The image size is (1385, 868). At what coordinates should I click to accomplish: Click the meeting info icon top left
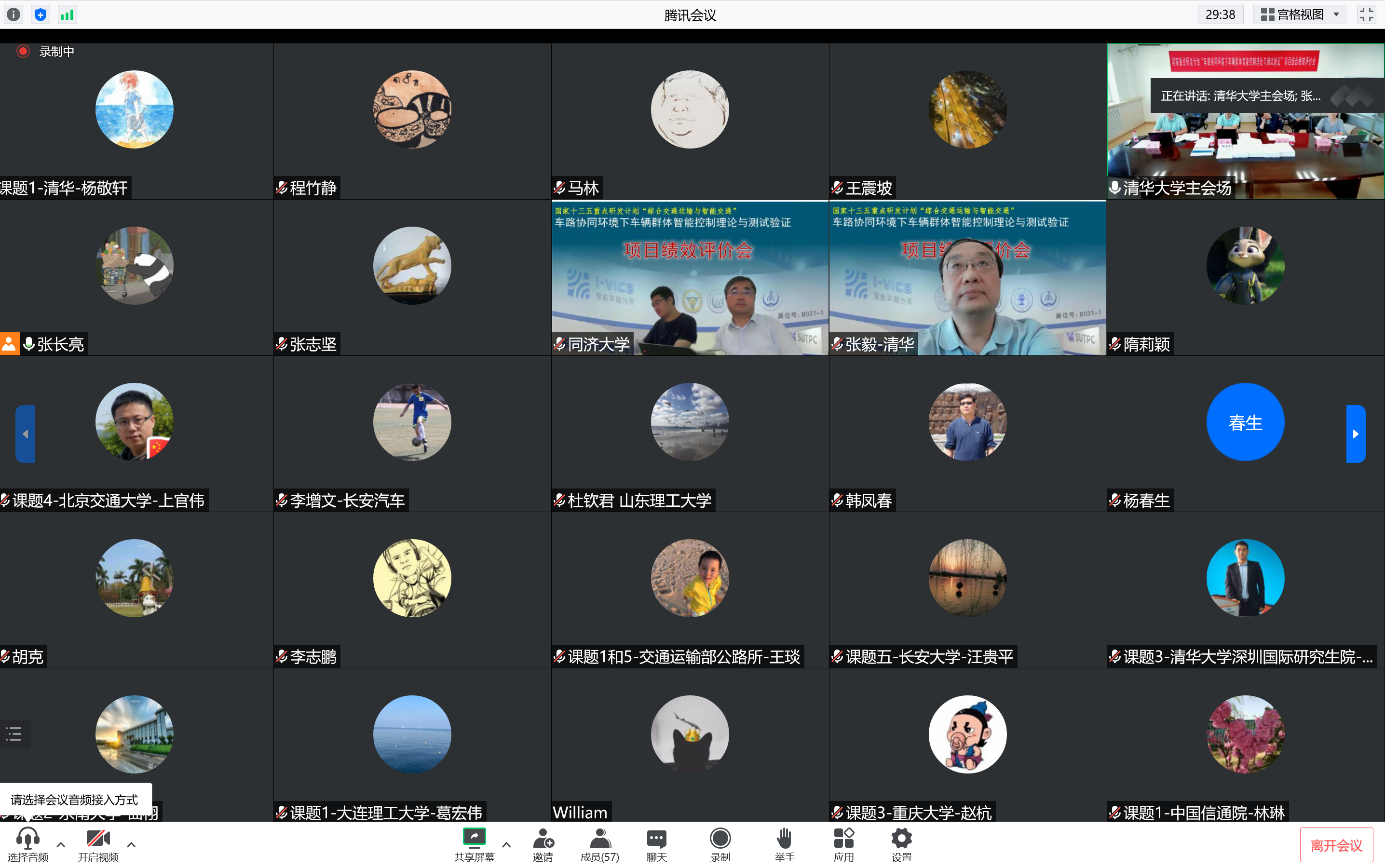(x=13, y=14)
